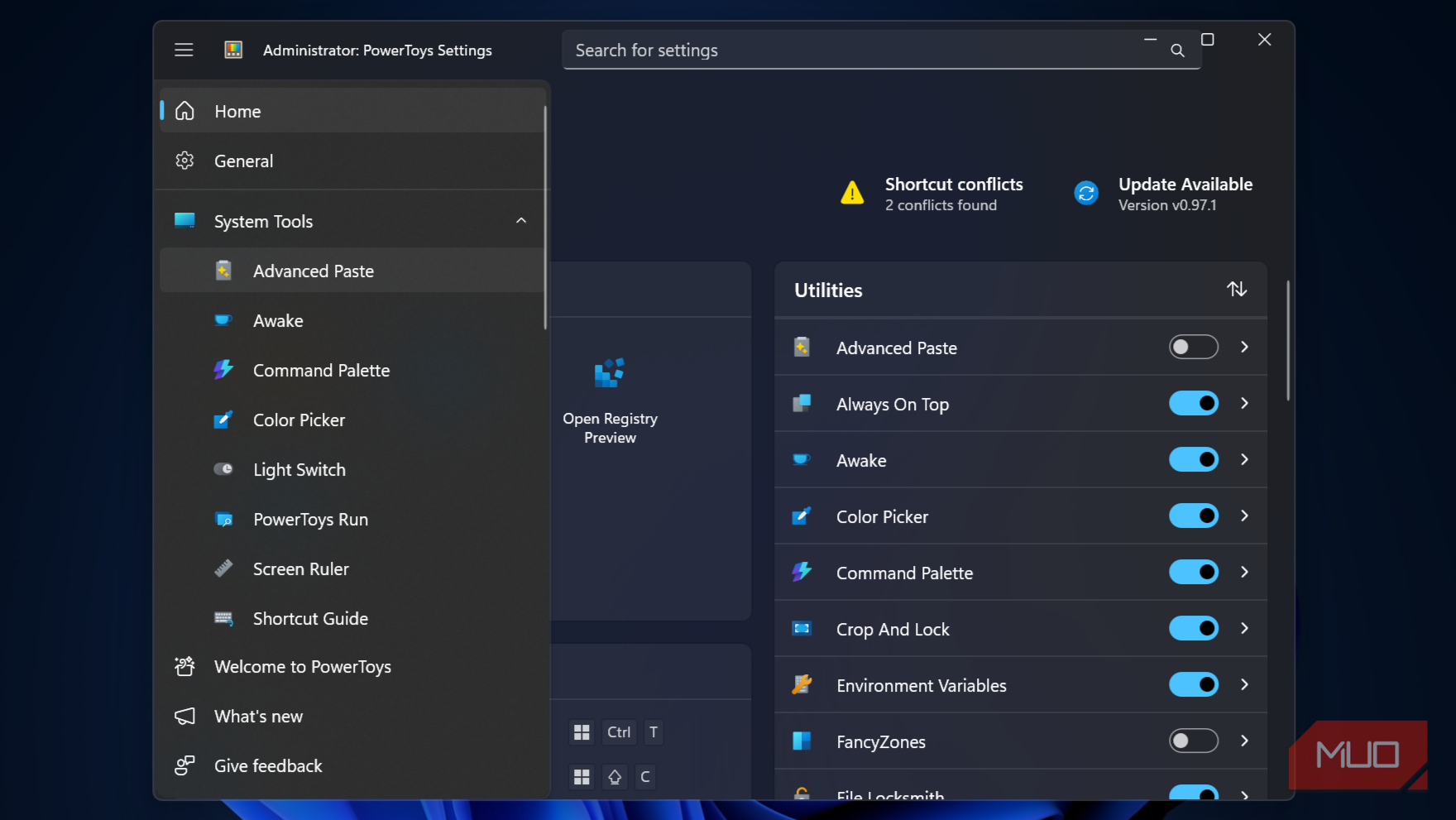Open Advanced Paste settings via its chevron
The width and height of the screenshot is (1456, 820).
click(x=1244, y=347)
